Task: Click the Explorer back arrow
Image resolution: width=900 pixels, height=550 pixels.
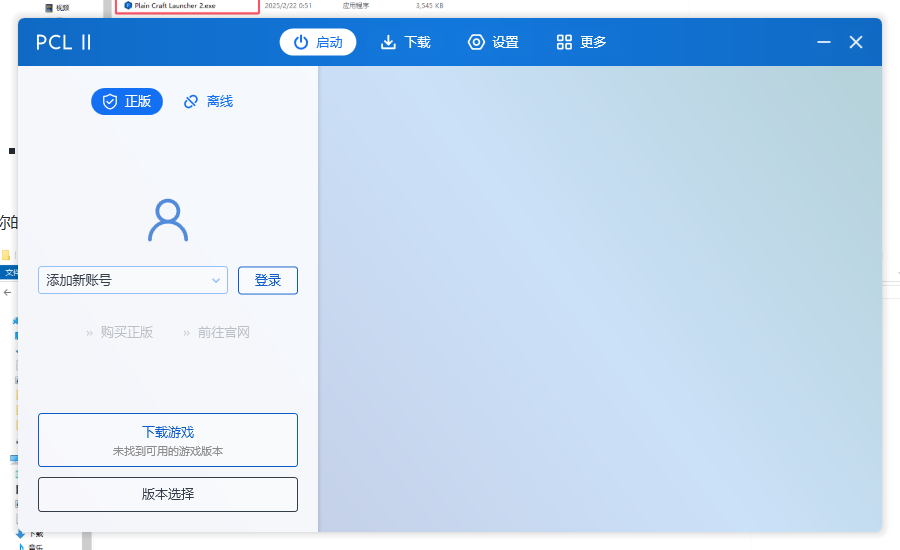Action: 8,292
